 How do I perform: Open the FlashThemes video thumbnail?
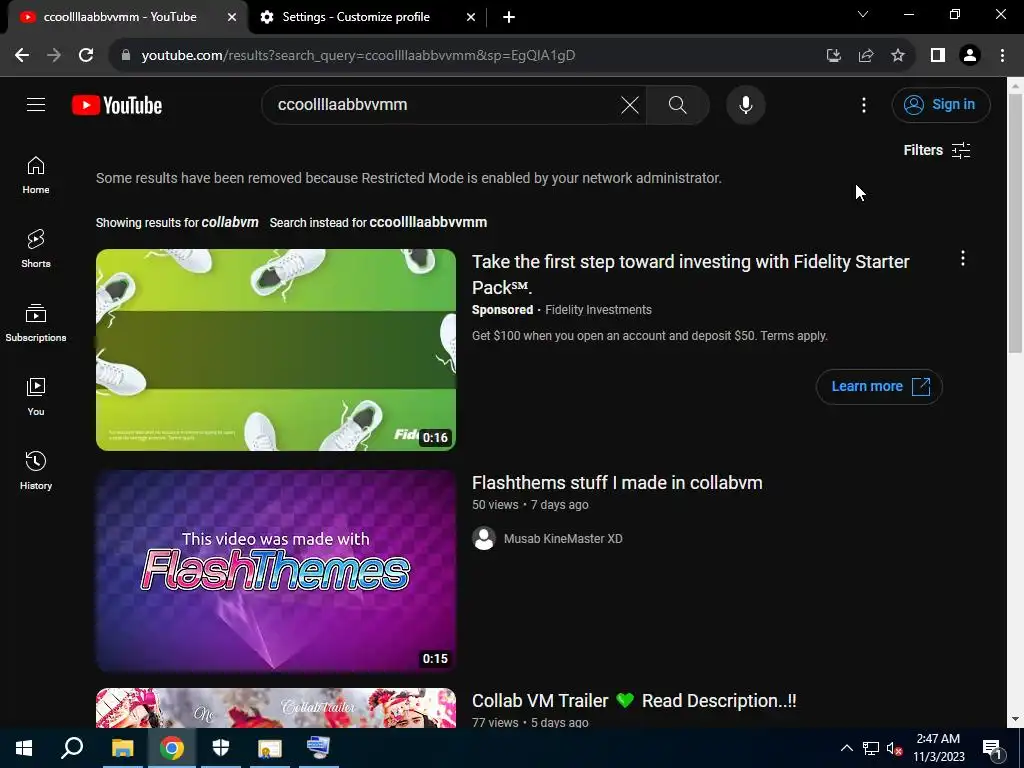276,571
